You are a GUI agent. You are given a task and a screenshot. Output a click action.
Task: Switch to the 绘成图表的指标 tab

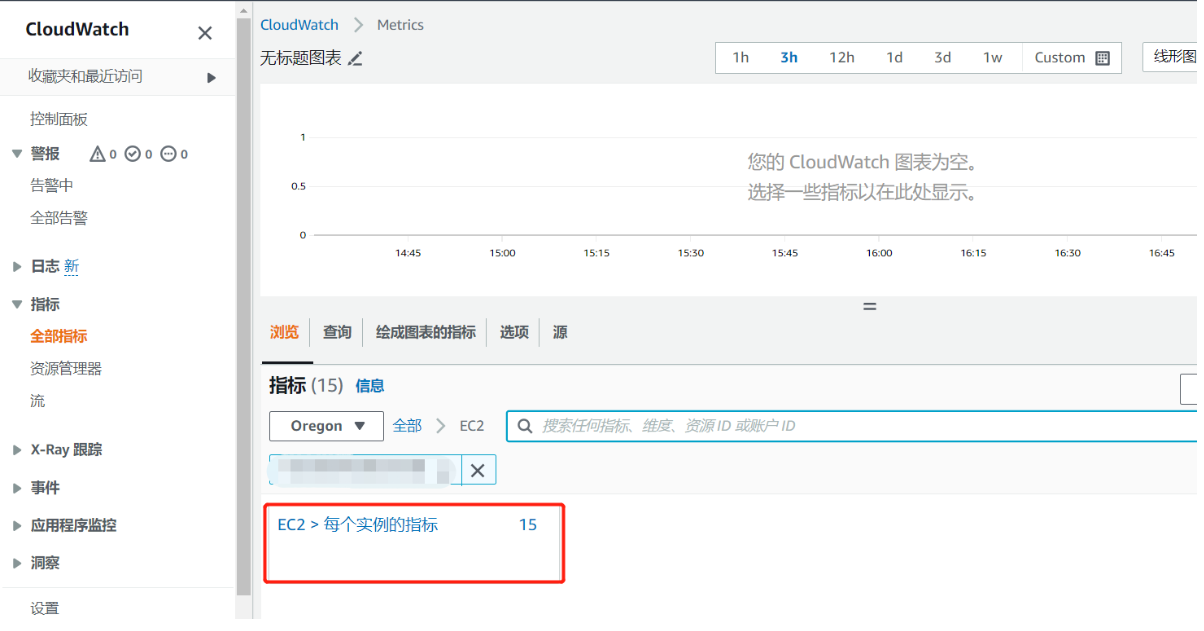(x=426, y=332)
